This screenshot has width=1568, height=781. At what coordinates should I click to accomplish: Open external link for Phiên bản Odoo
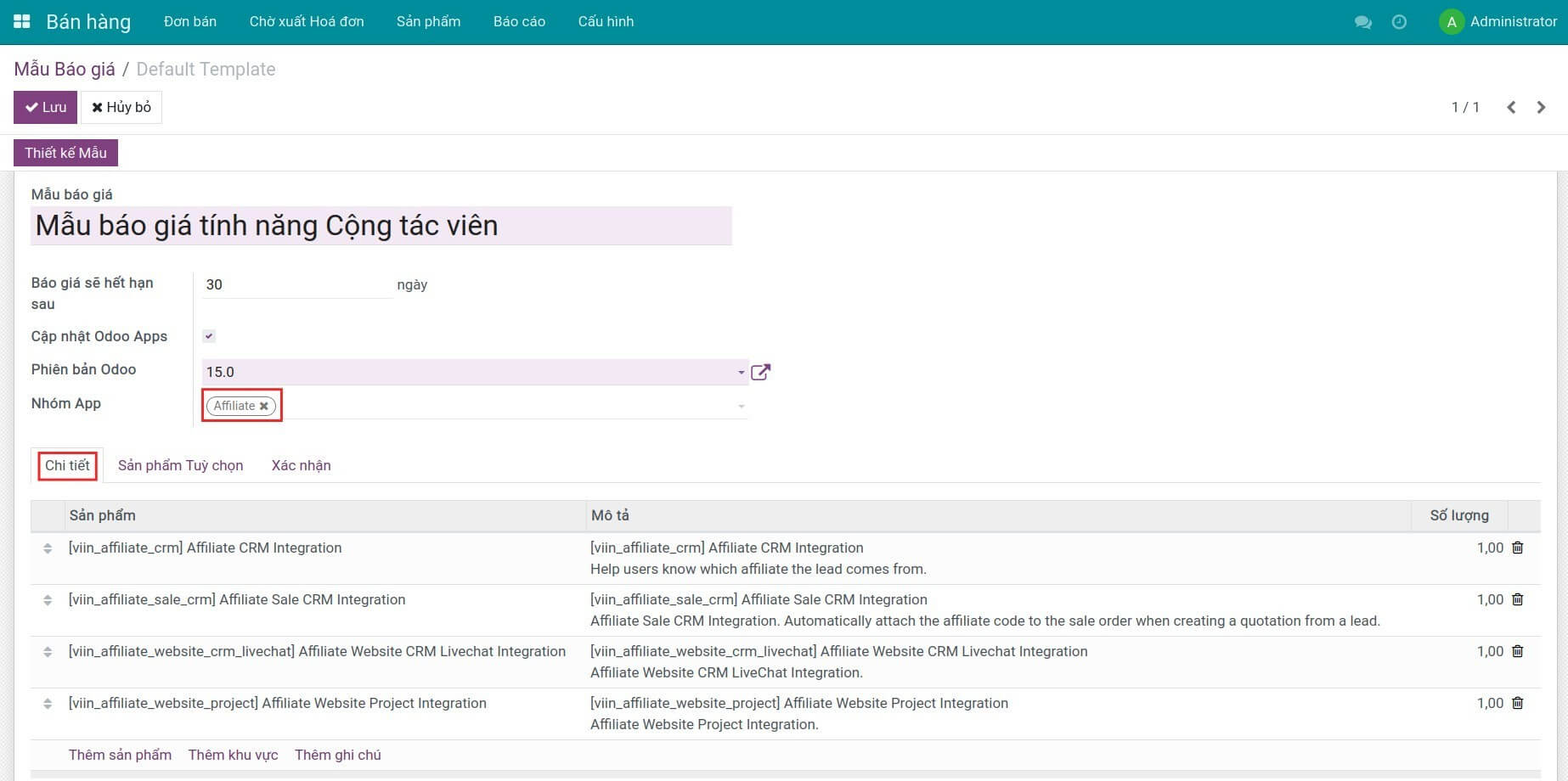760,372
